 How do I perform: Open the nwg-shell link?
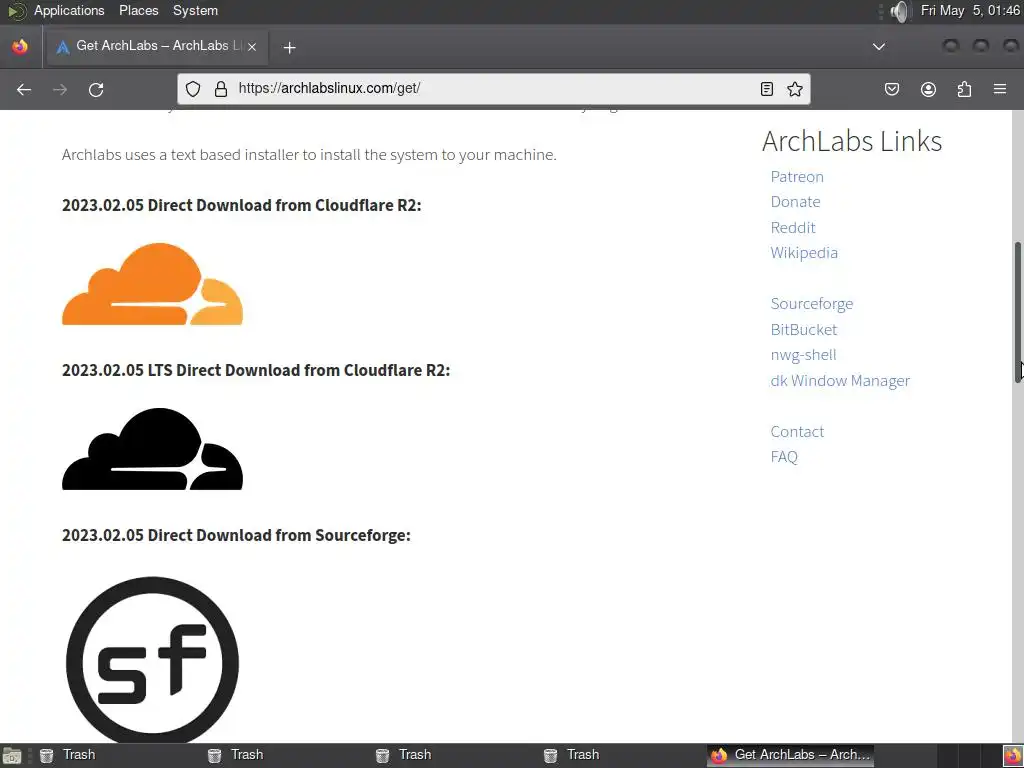click(803, 355)
